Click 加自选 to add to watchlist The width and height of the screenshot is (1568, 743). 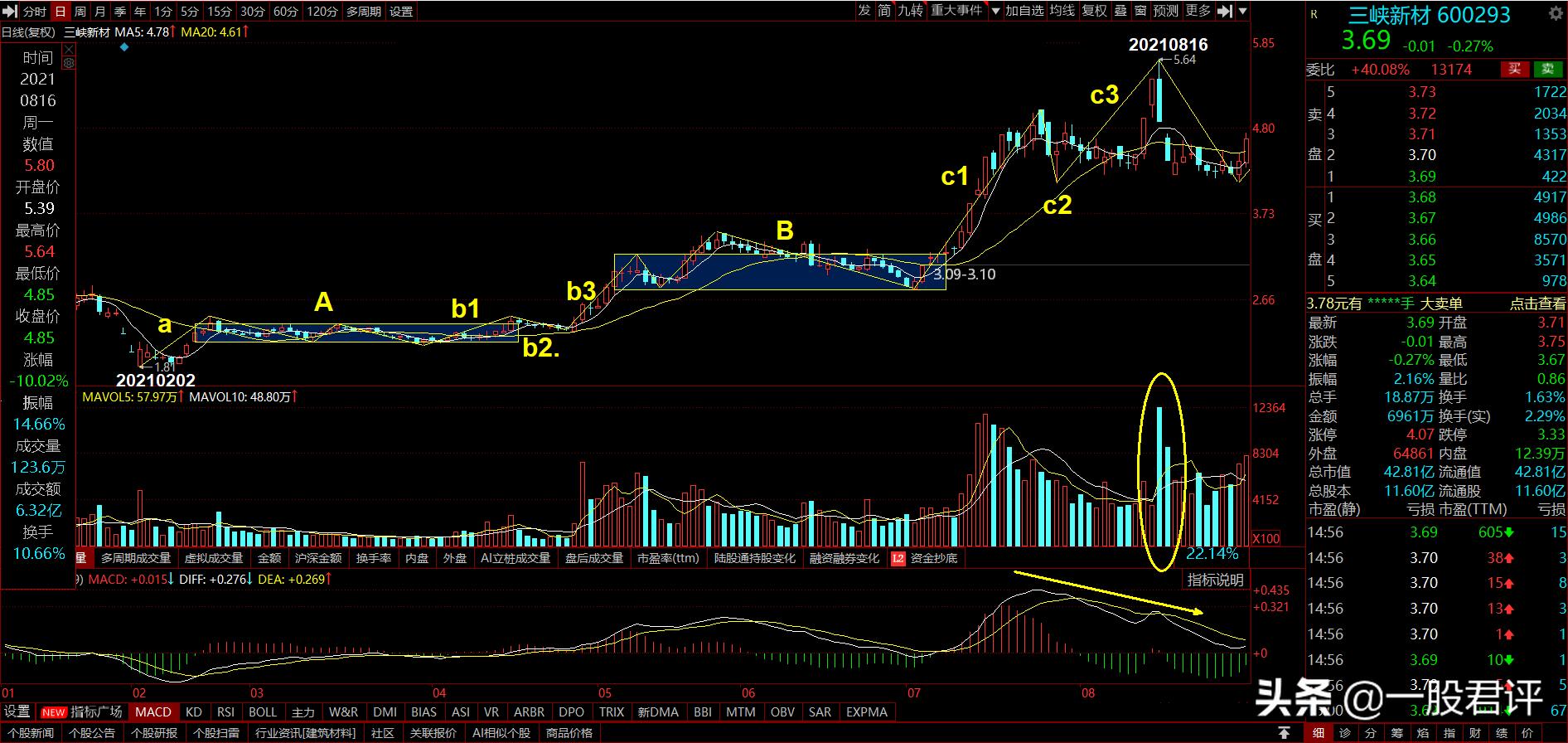1024,11
